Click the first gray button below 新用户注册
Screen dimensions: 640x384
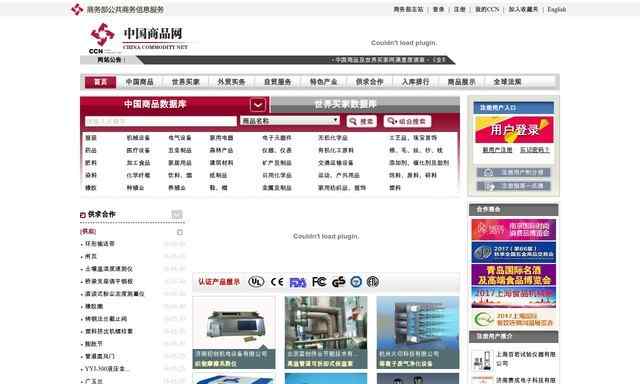click(513, 172)
